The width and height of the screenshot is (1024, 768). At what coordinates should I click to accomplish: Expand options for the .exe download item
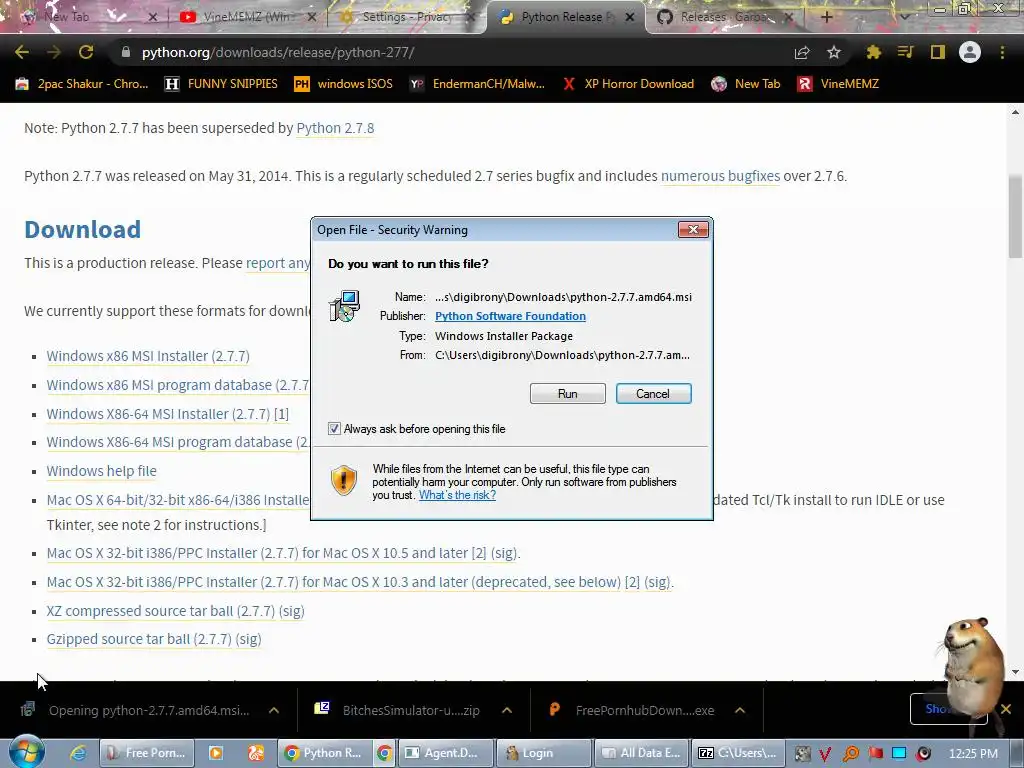coord(740,710)
